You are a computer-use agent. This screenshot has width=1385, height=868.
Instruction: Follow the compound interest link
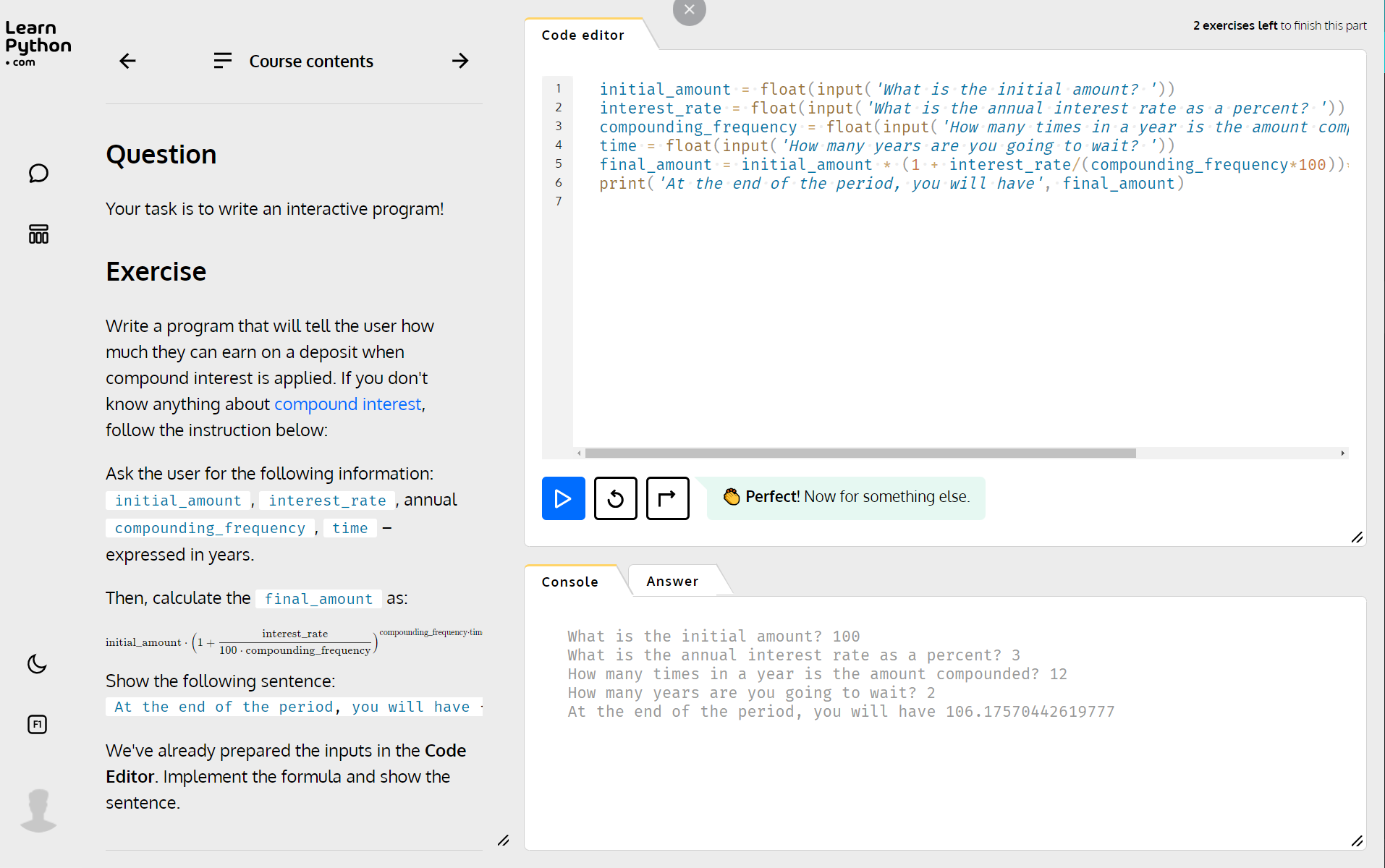pos(347,404)
